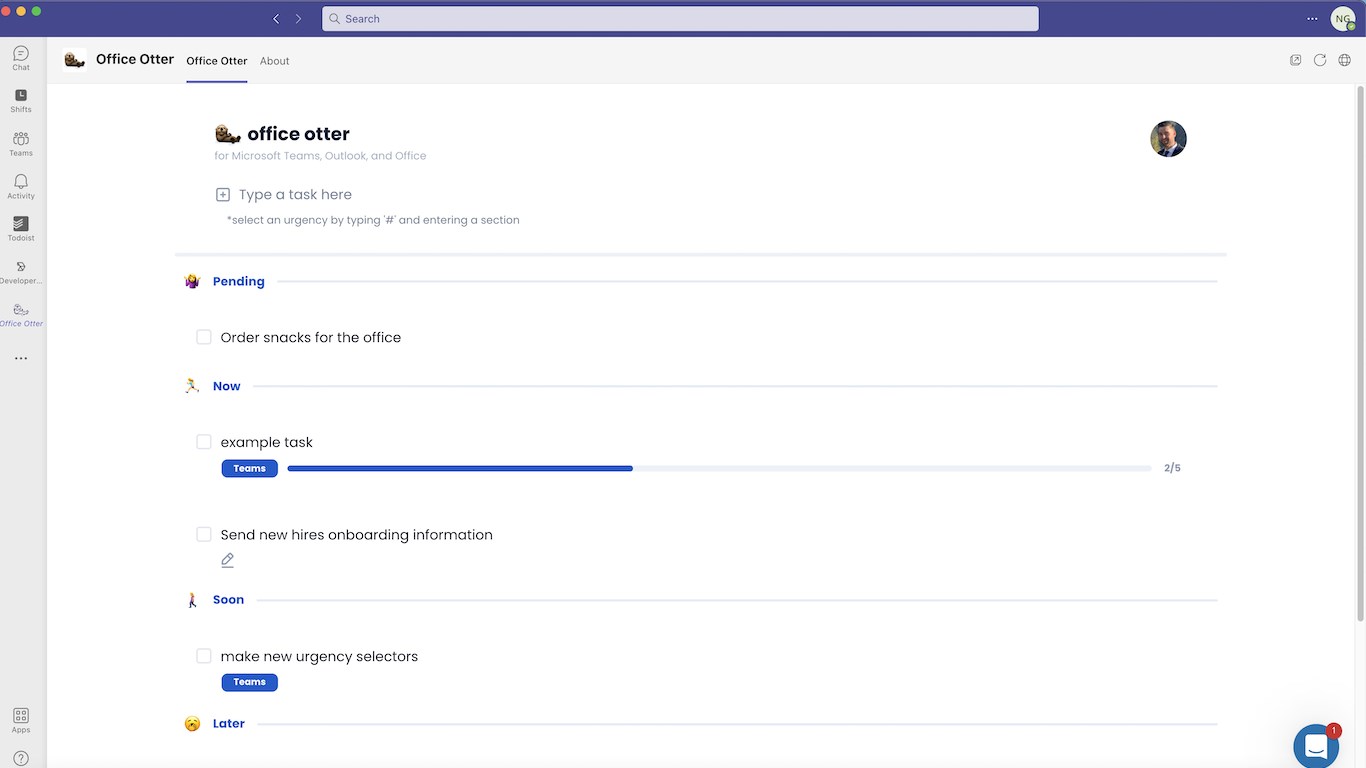This screenshot has height=768, width=1366.
Task: Open the Developer portal app
Action: pyautogui.click(x=21, y=272)
